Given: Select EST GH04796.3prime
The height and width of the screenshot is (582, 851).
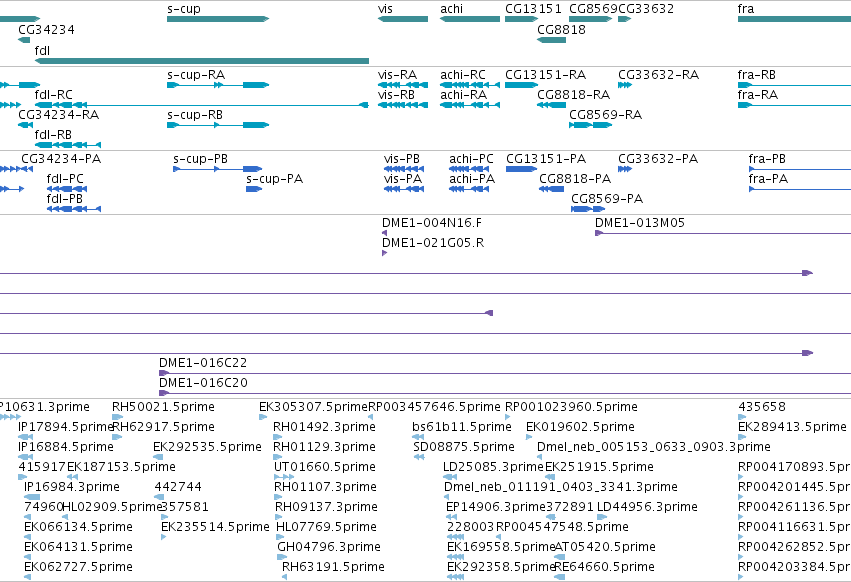Looking at the screenshot, I should click(280, 557).
